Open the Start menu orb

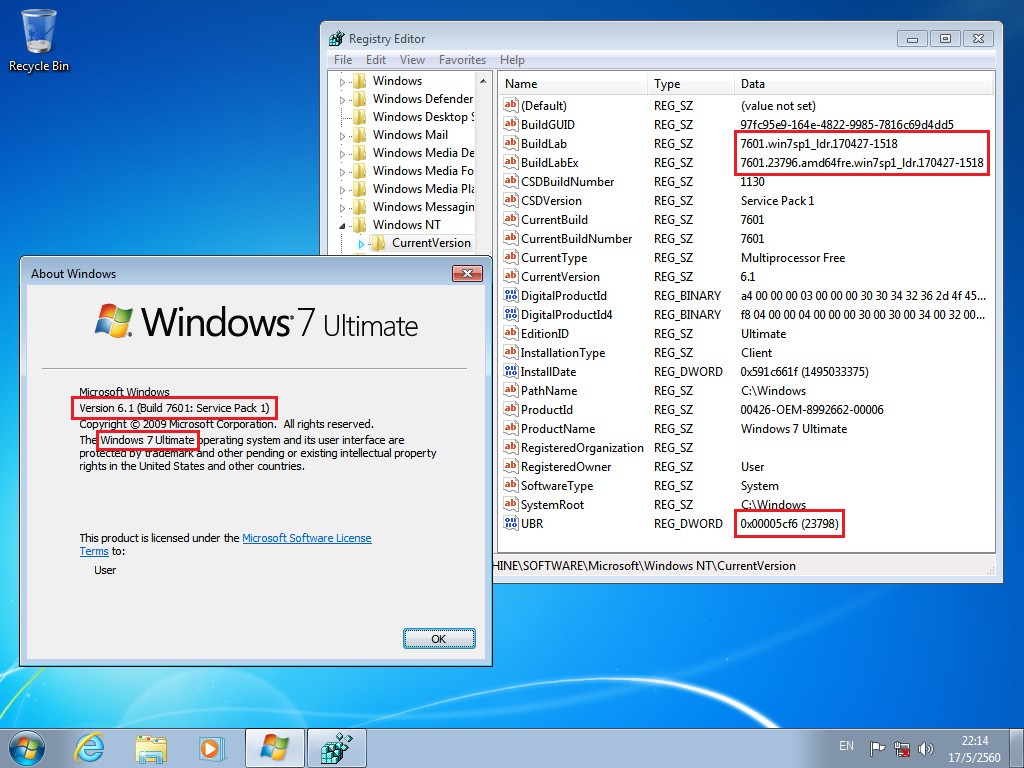click(x=27, y=748)
